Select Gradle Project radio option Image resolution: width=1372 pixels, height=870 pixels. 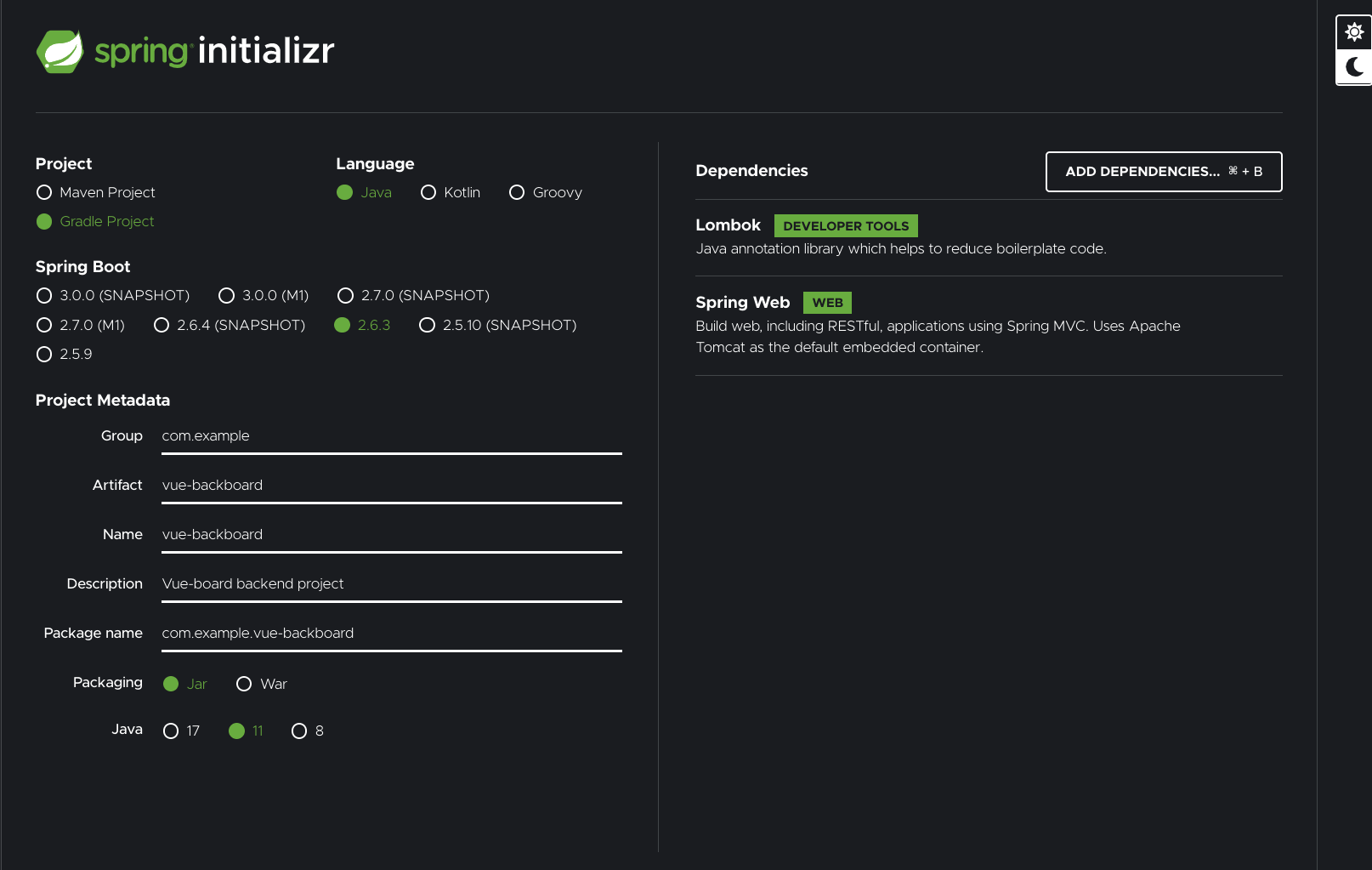[95, 221]
